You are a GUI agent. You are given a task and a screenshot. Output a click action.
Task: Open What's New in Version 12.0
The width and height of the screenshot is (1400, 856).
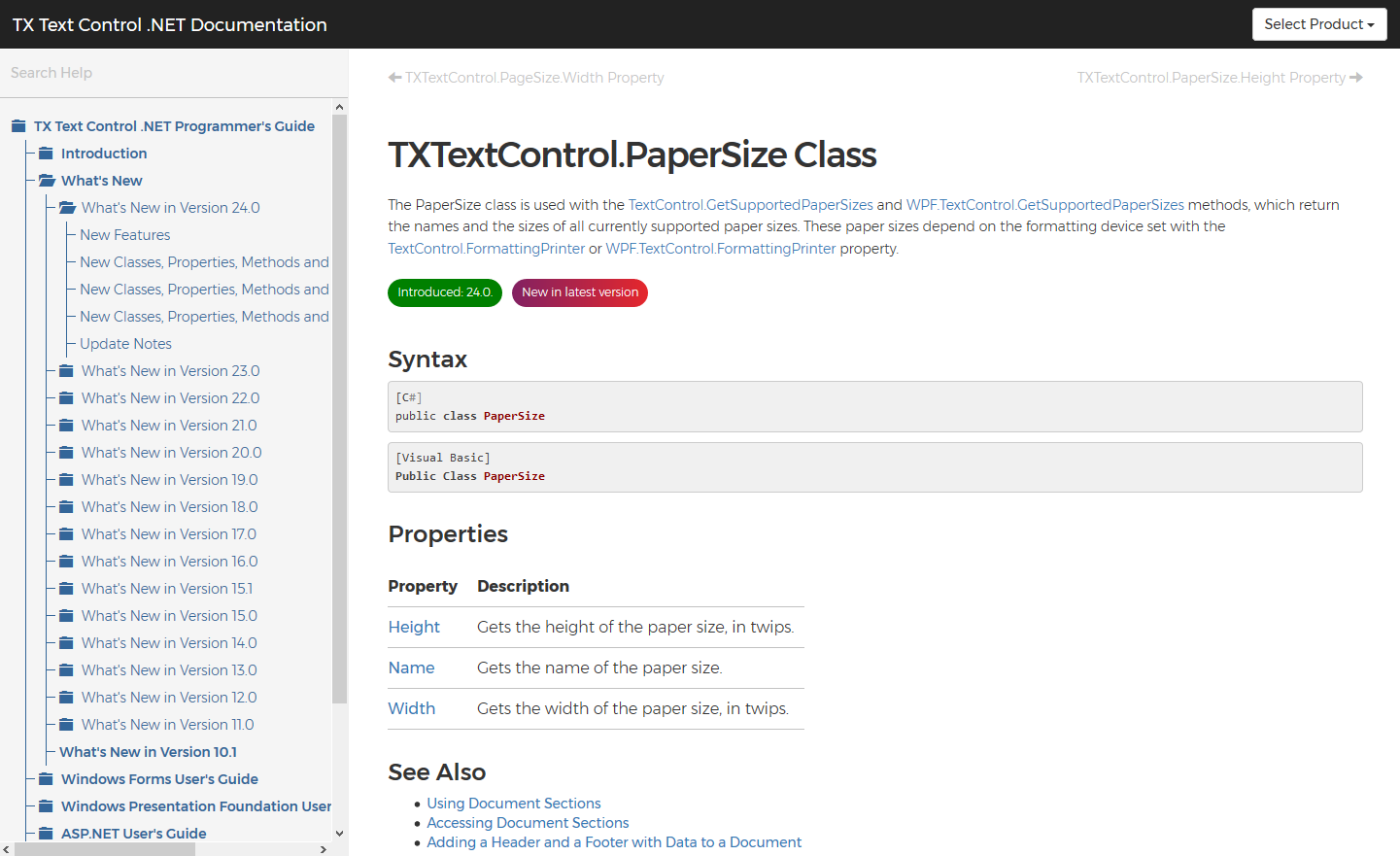coord(169,698)
